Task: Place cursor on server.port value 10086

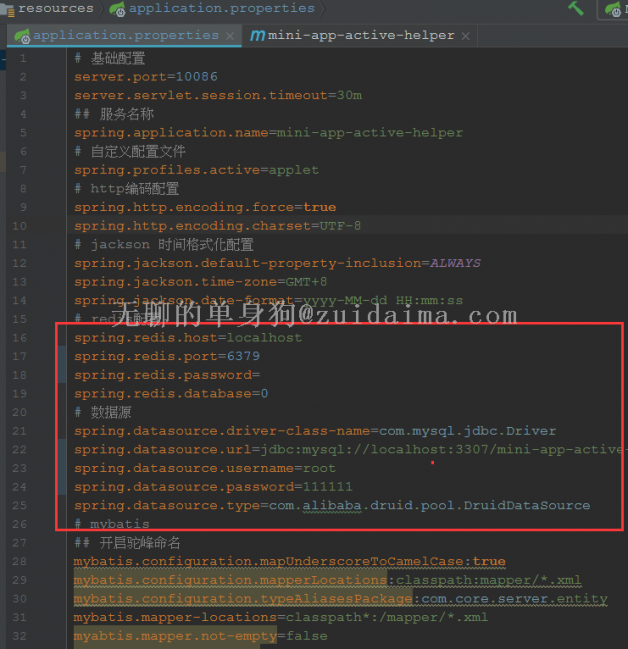Action: (198, 77)
